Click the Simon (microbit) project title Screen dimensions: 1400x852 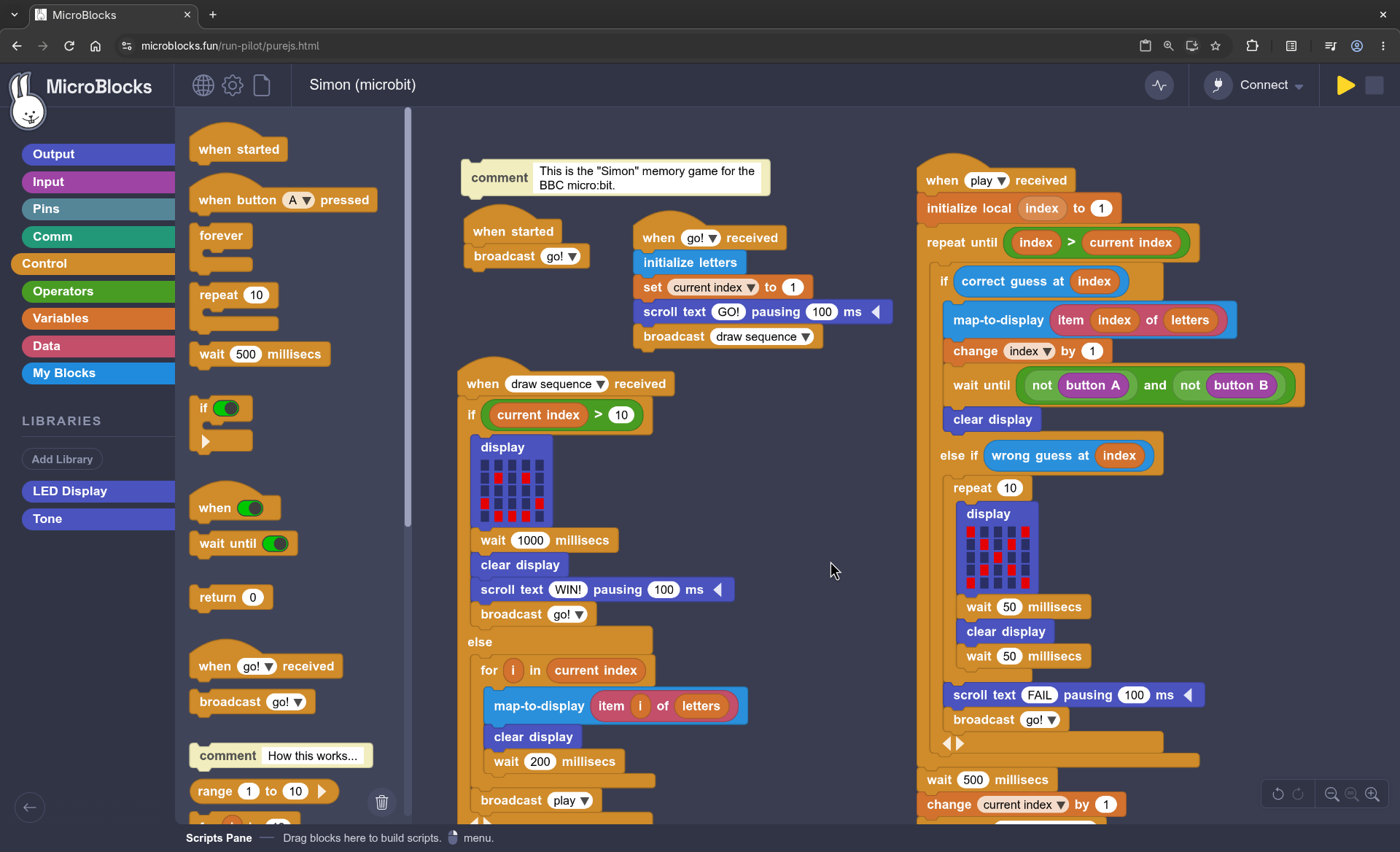click(x=362, y=85)
